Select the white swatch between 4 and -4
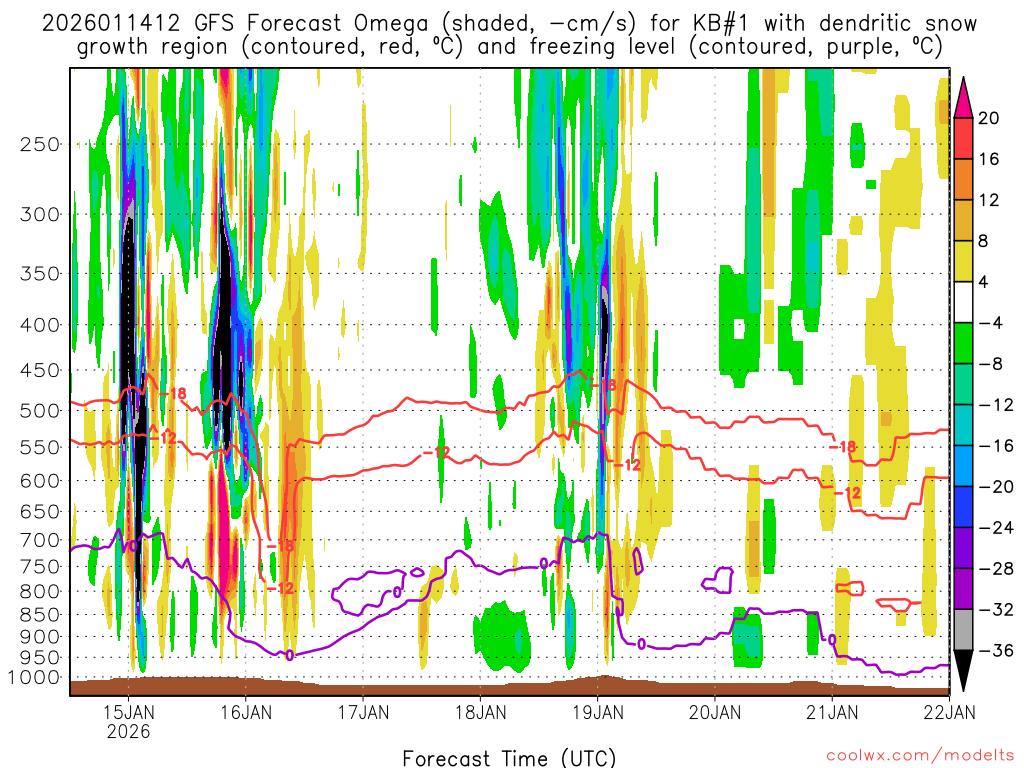The image size is (1024, 768). coord(966,302)
